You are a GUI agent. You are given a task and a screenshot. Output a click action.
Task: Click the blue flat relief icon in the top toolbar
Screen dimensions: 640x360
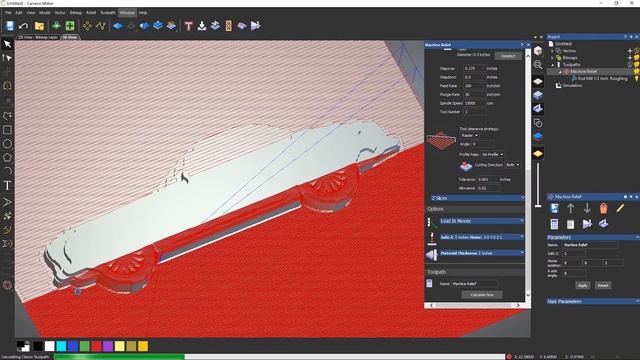pos(118,26)
